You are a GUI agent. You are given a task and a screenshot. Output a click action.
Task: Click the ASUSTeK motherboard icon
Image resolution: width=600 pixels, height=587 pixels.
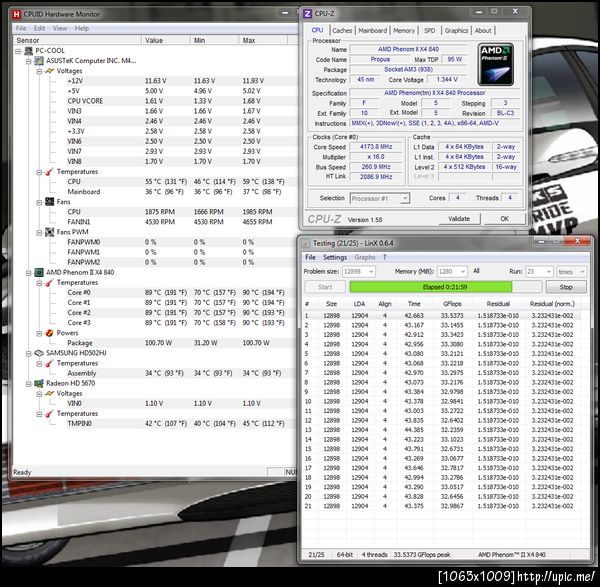(x=39, y=60)
